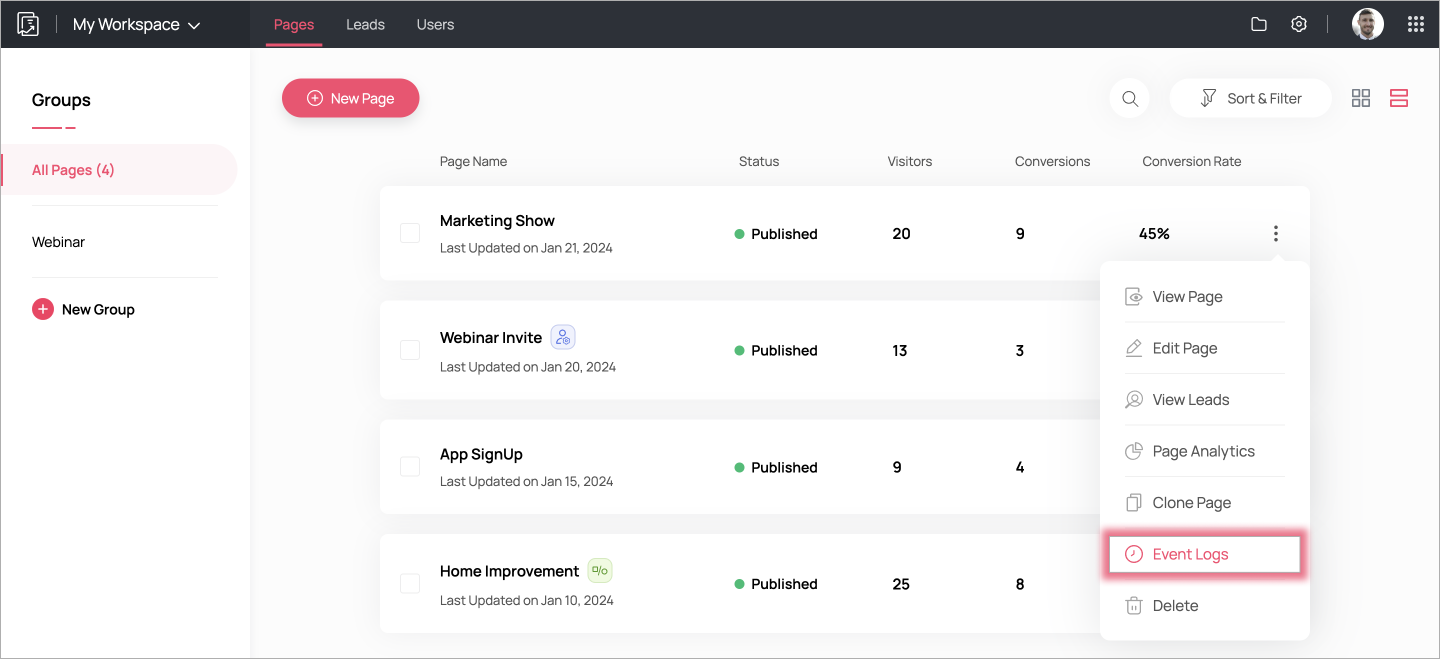Open the Sort & Filter options
This screenshot has width=1440, height=659.
pos(1250,98)
